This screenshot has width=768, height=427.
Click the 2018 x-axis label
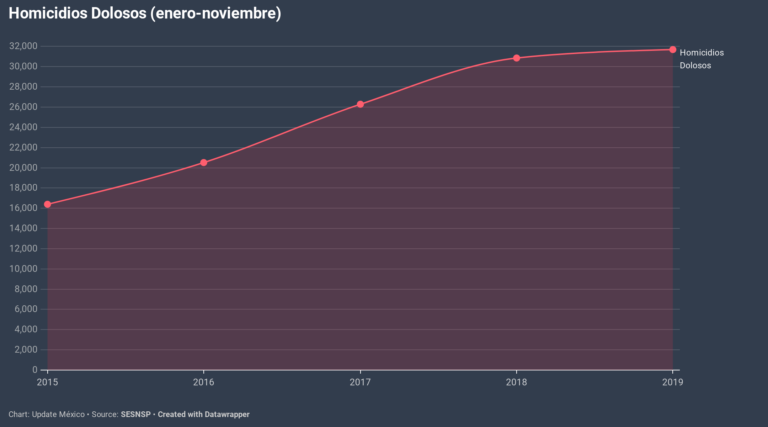pos(517,381)
